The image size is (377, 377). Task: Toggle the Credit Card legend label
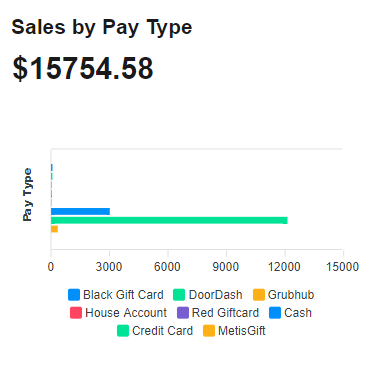click(162, 331)
